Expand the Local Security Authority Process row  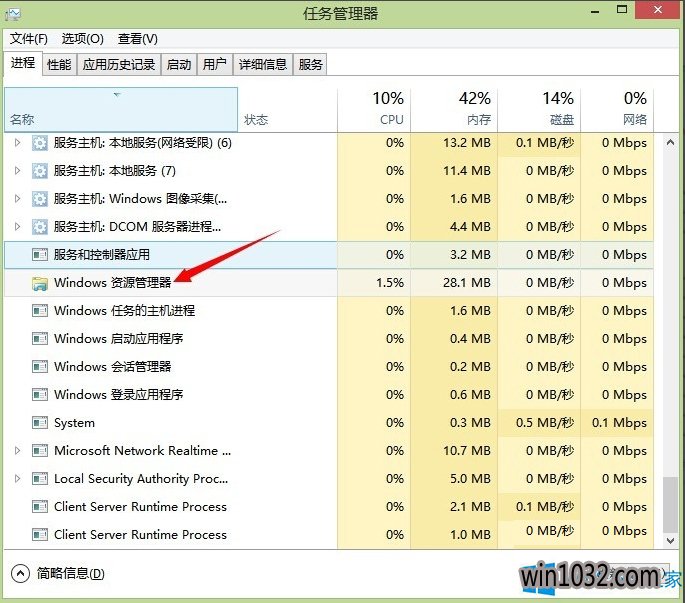coord(17,479)
